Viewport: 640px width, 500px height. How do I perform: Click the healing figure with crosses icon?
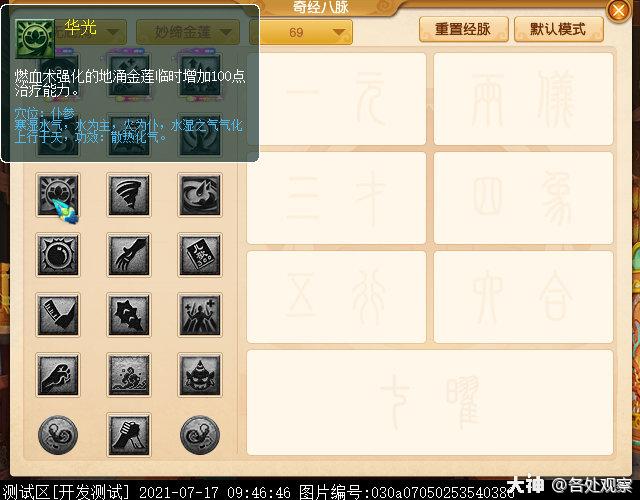[200, 315]
